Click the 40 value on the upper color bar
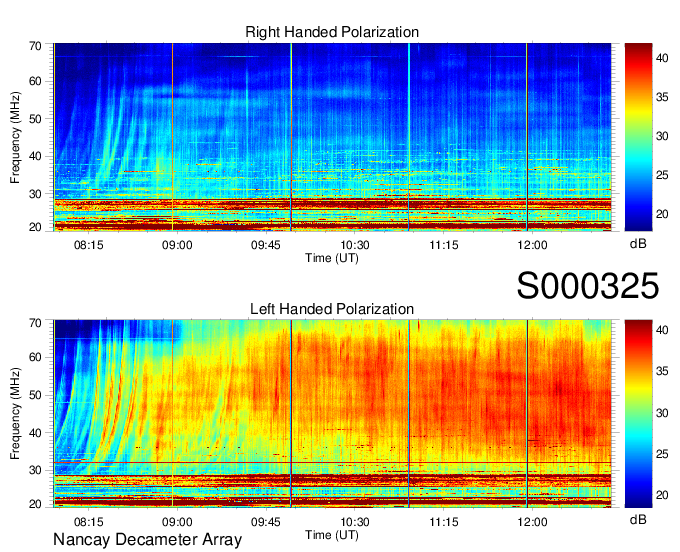The image size is (680, 552). click(662, 58)
